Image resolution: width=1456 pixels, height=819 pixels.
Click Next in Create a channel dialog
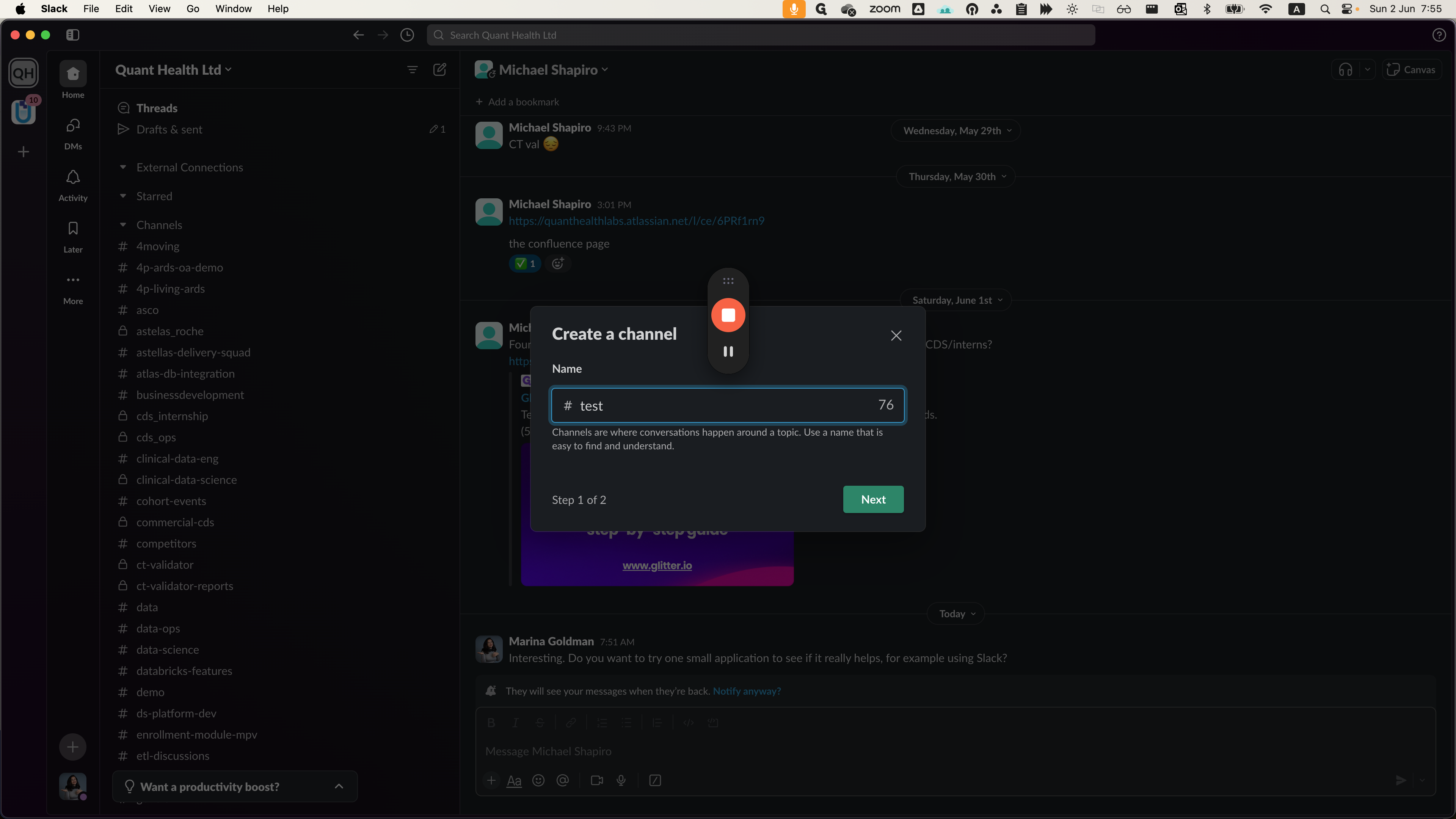pos(873,499)
